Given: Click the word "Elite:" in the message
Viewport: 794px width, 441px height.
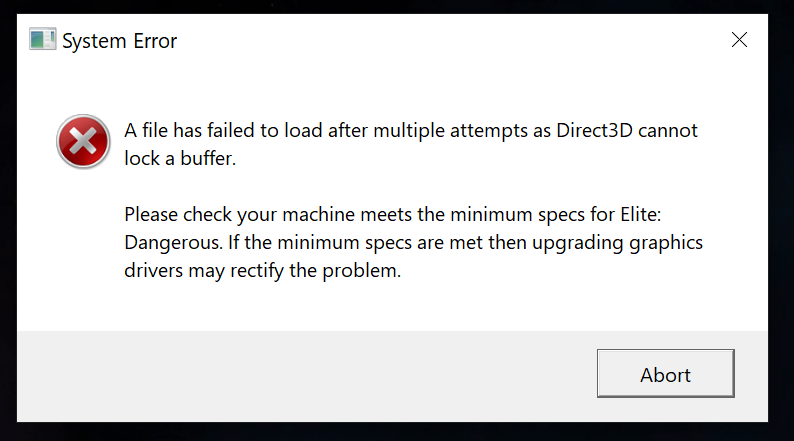Looking at the screenshot, I should pyautogui.click(x=672, y=214).
